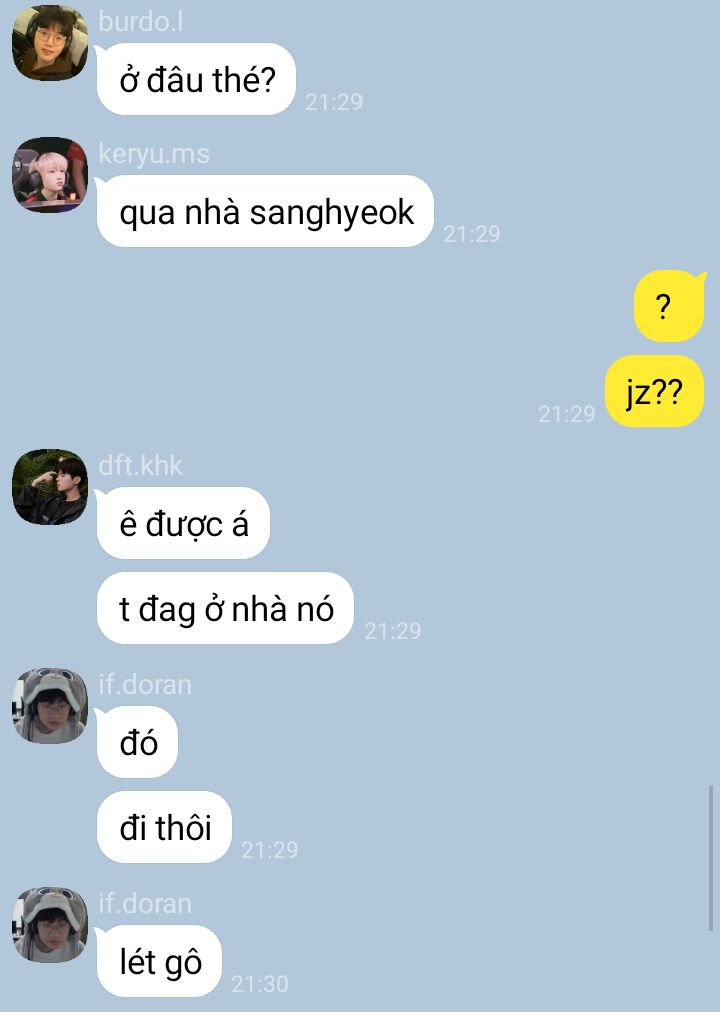Open burdo.l's profile picture

coord(50,43)
